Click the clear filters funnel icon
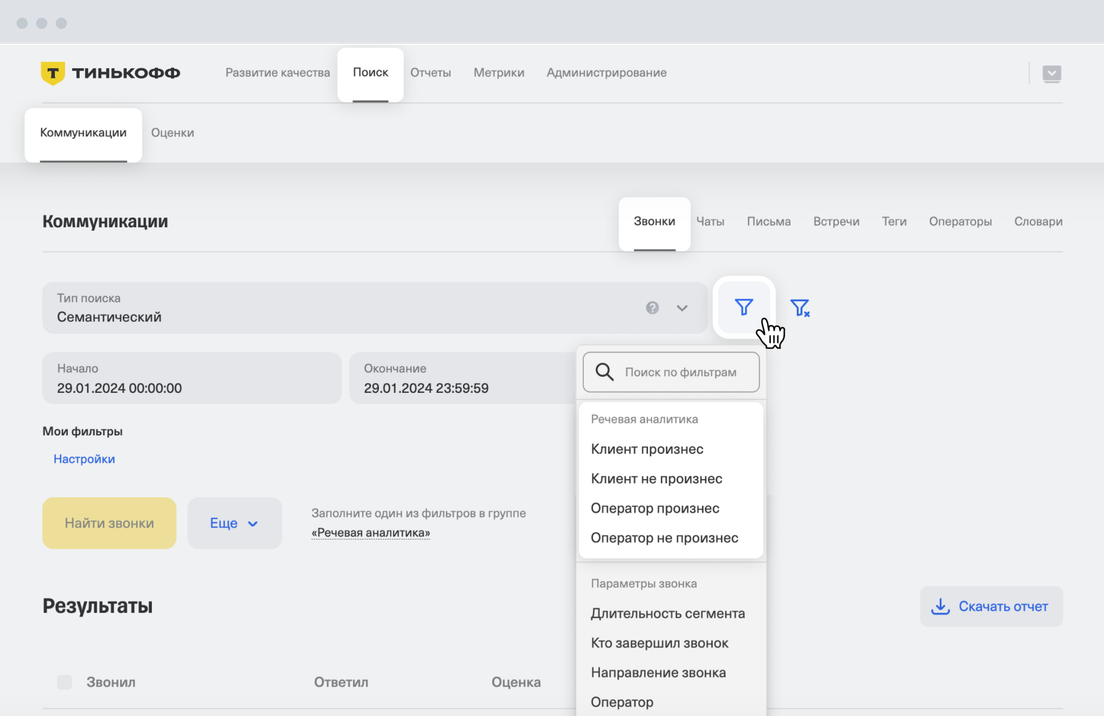The height and width of the screenshot is (716, 1104). [800, 308]
